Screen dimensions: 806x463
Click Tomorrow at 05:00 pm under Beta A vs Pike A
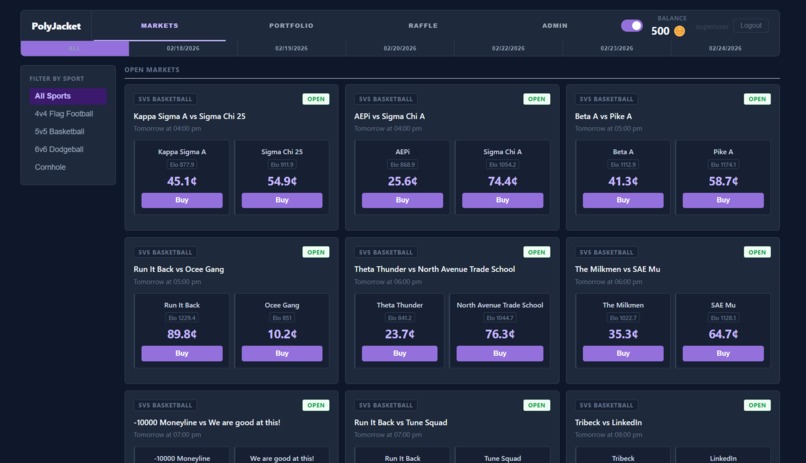pyautogui.click(x=608, y=128)
